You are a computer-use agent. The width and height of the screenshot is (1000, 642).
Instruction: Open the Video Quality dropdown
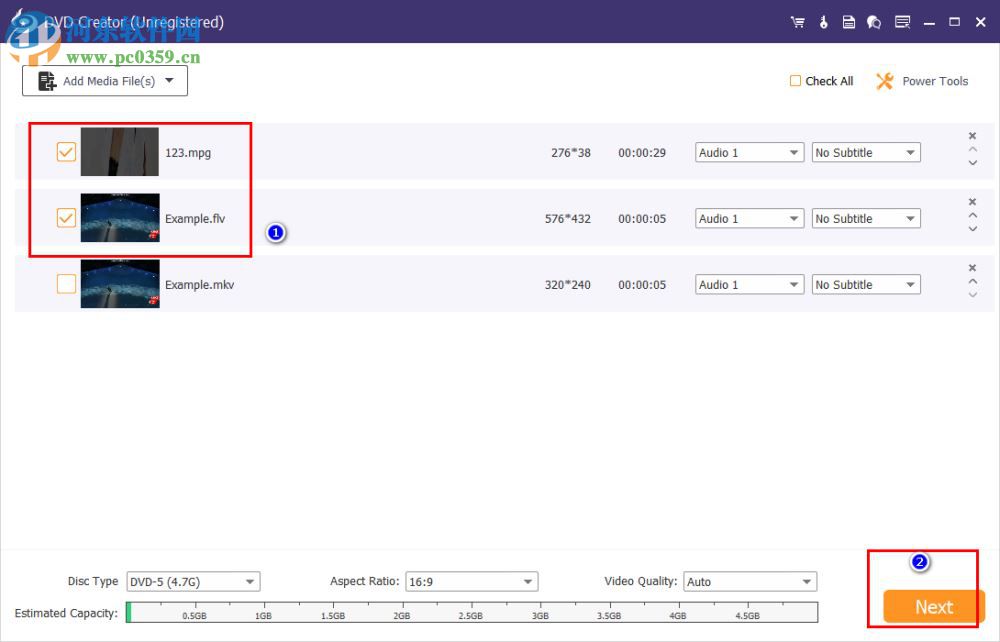(x=749, y=581)
